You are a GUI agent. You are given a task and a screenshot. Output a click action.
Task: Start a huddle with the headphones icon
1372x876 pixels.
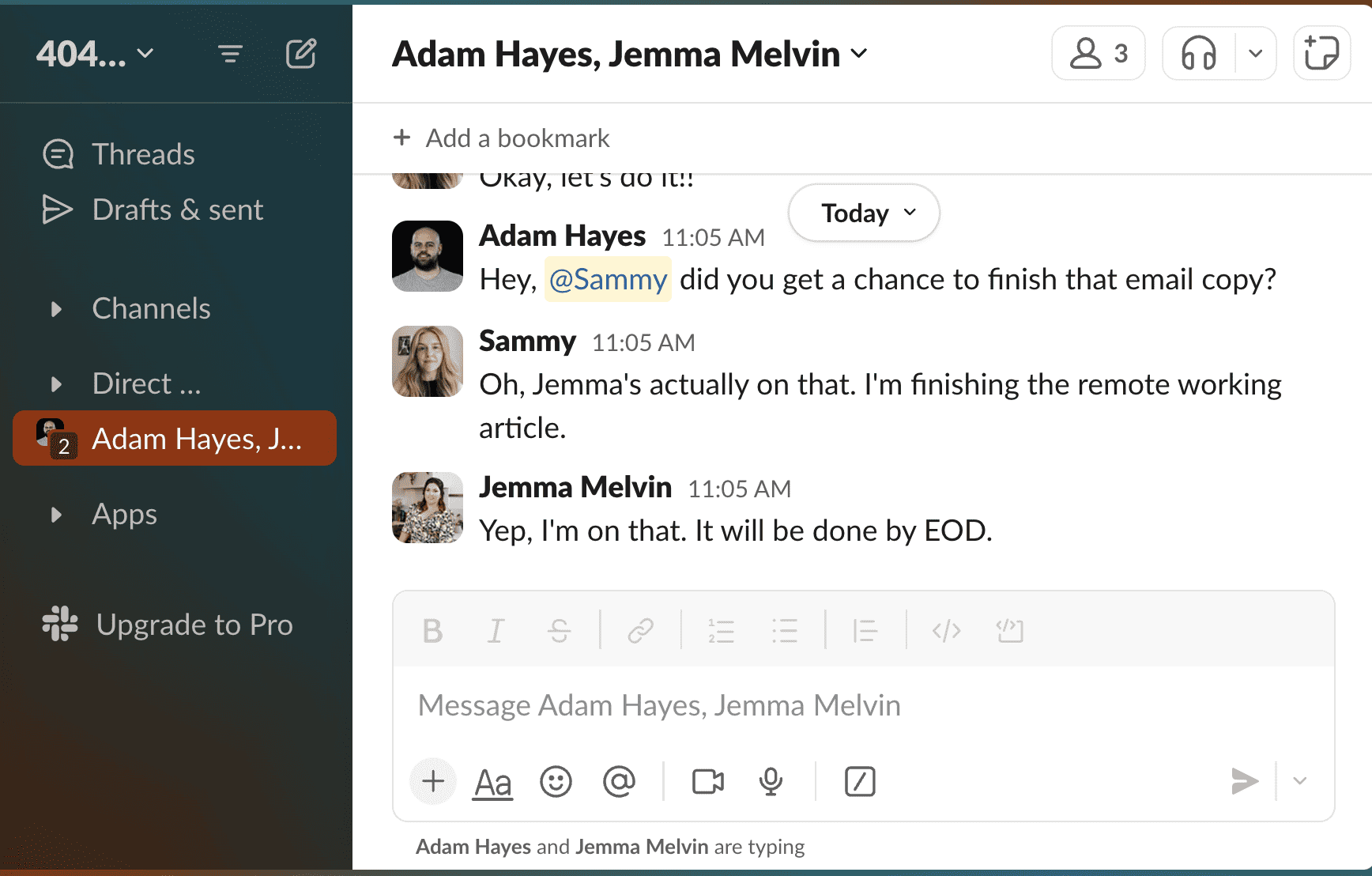(x=1198, y=54)
